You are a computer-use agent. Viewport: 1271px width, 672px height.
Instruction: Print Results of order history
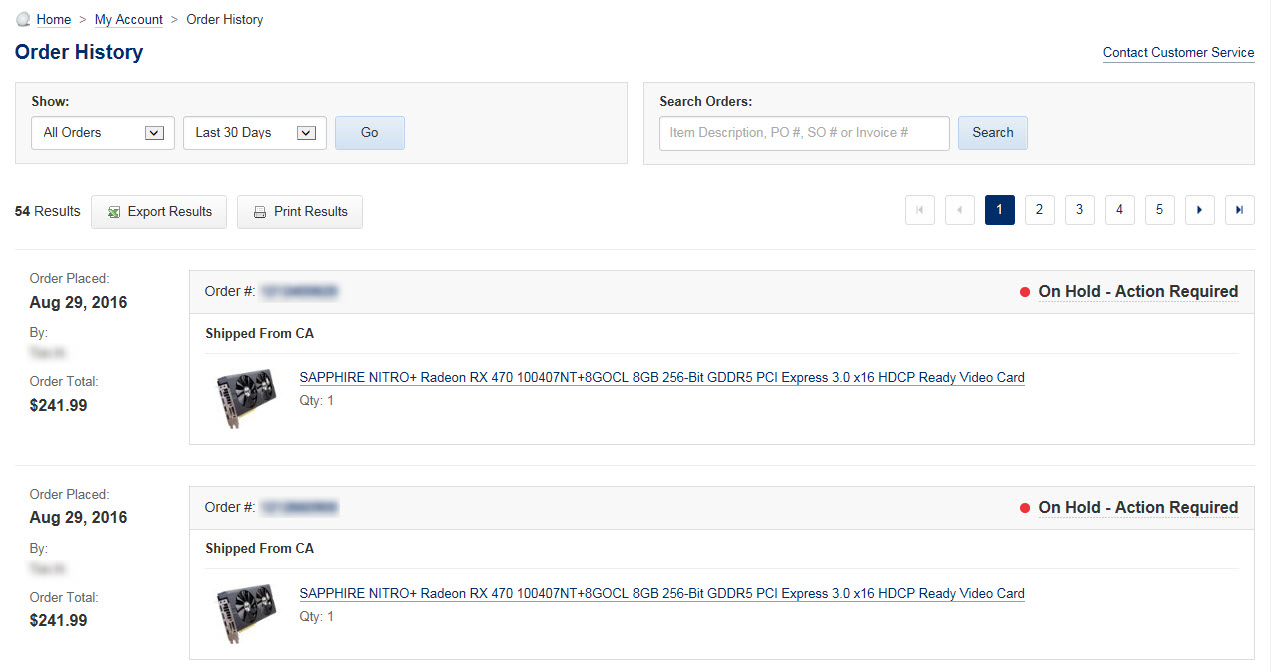(x=300, y=212)
